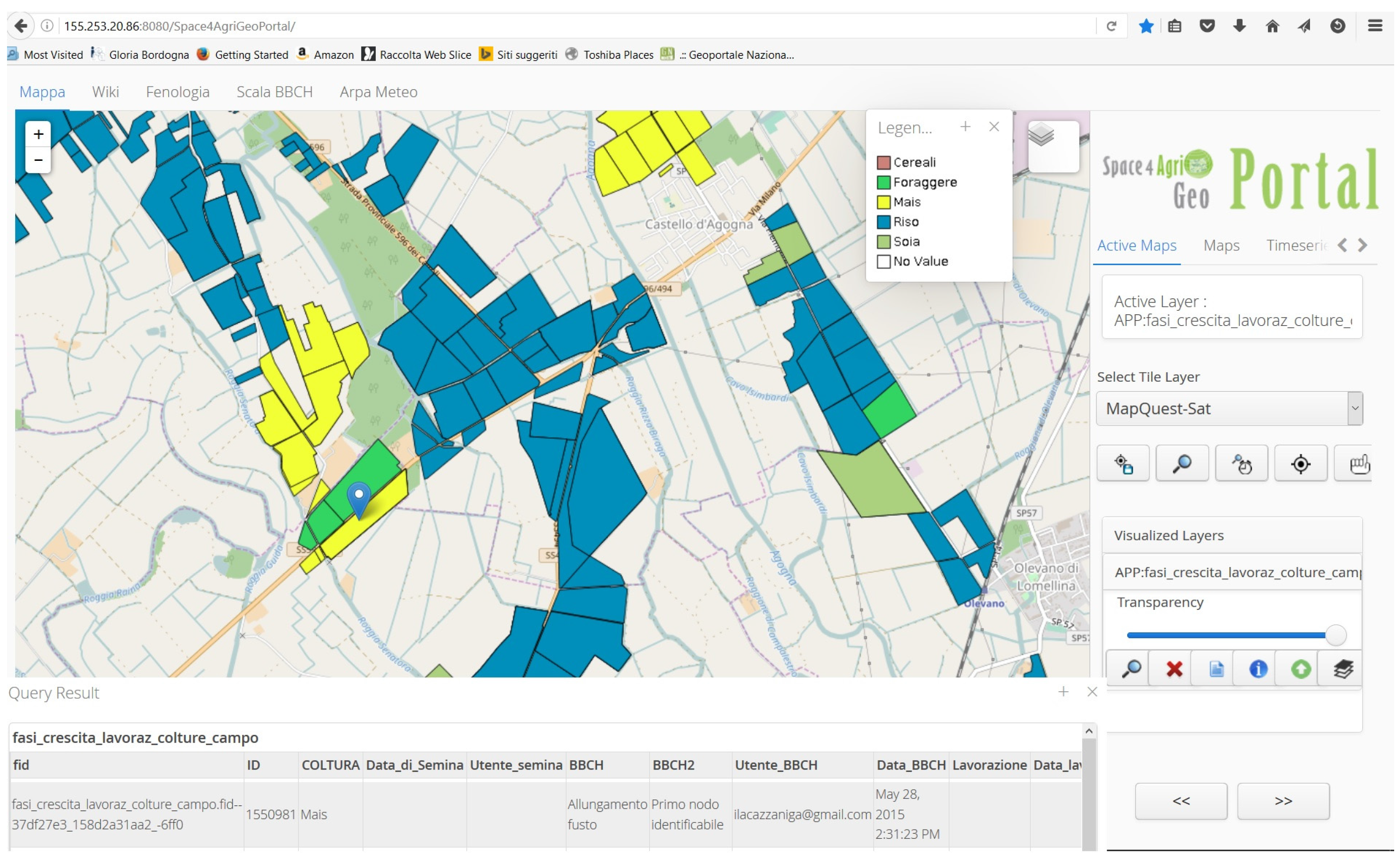Open the Scala BBCH tab
The width and height of the screenshot is (1400, 856).
[275, 92]
